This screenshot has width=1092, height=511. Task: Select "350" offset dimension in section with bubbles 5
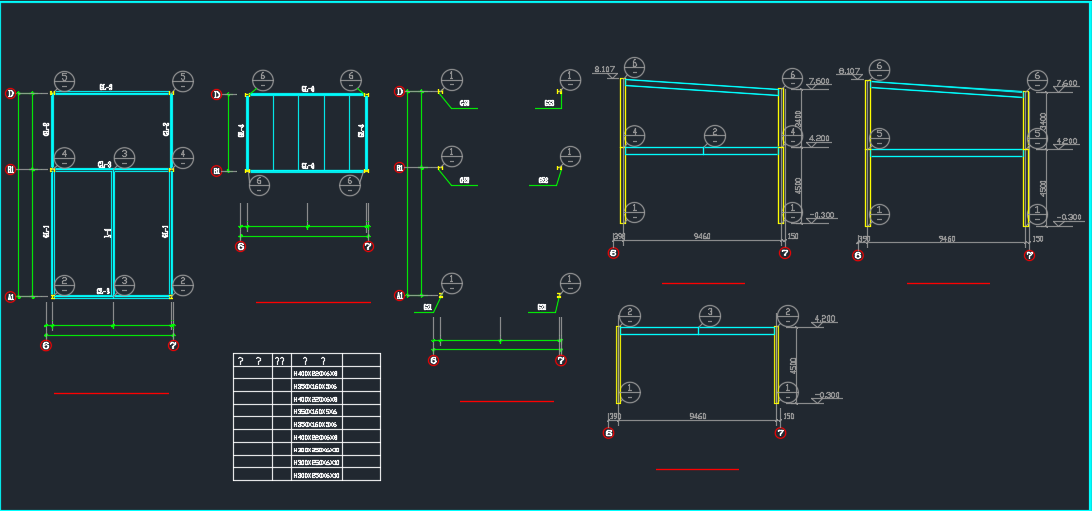point(864,239)
